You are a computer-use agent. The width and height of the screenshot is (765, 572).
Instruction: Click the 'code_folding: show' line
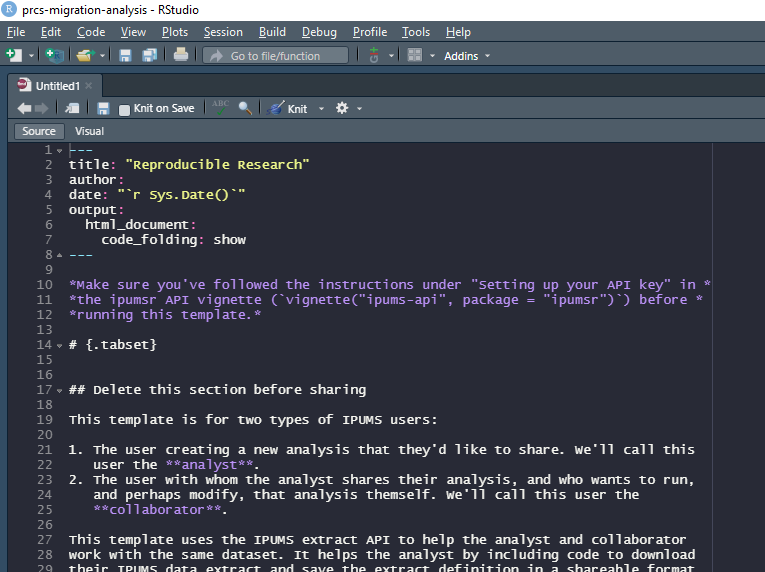[x=174, y=240]
